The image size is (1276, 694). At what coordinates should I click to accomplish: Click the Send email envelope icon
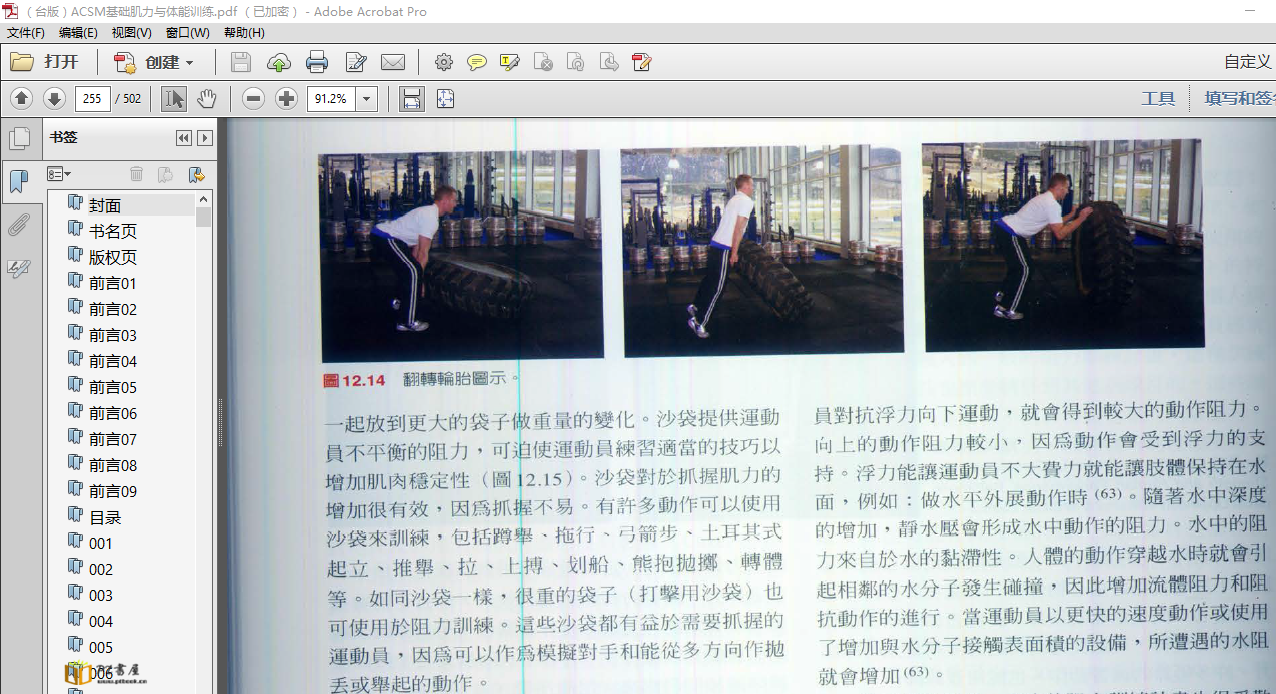point(393,62)
